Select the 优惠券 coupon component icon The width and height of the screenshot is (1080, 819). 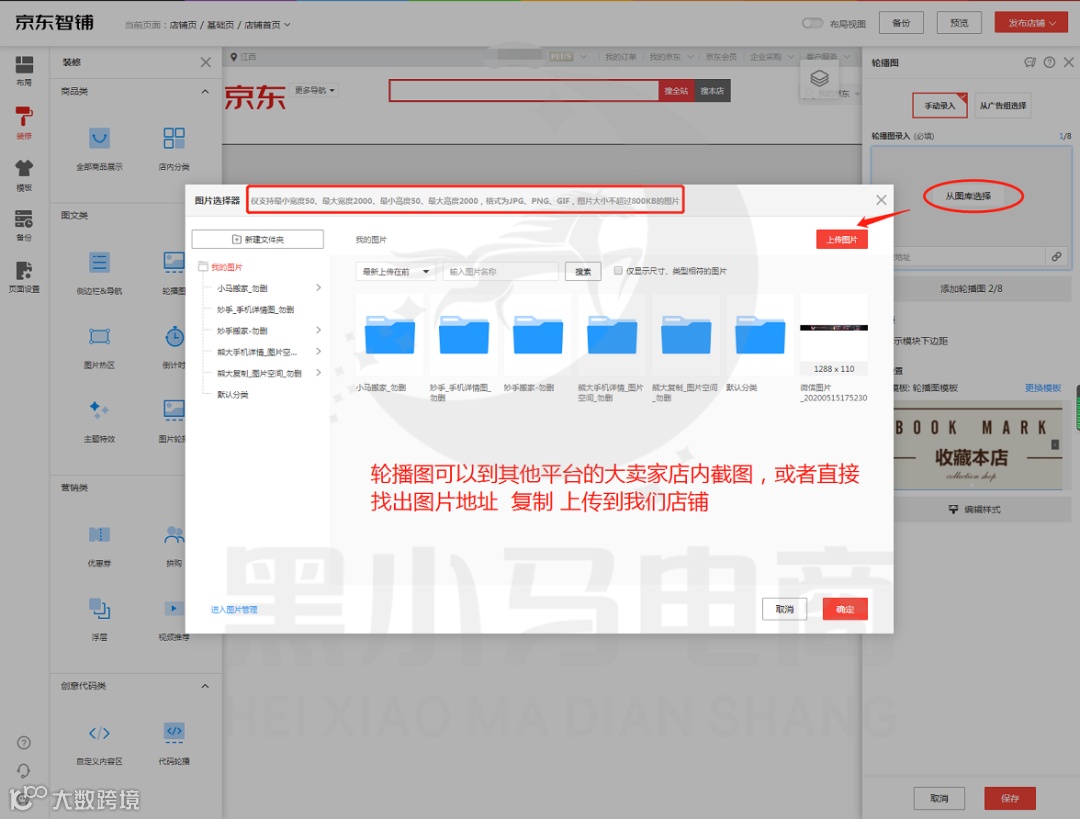(x=99, y=535)
